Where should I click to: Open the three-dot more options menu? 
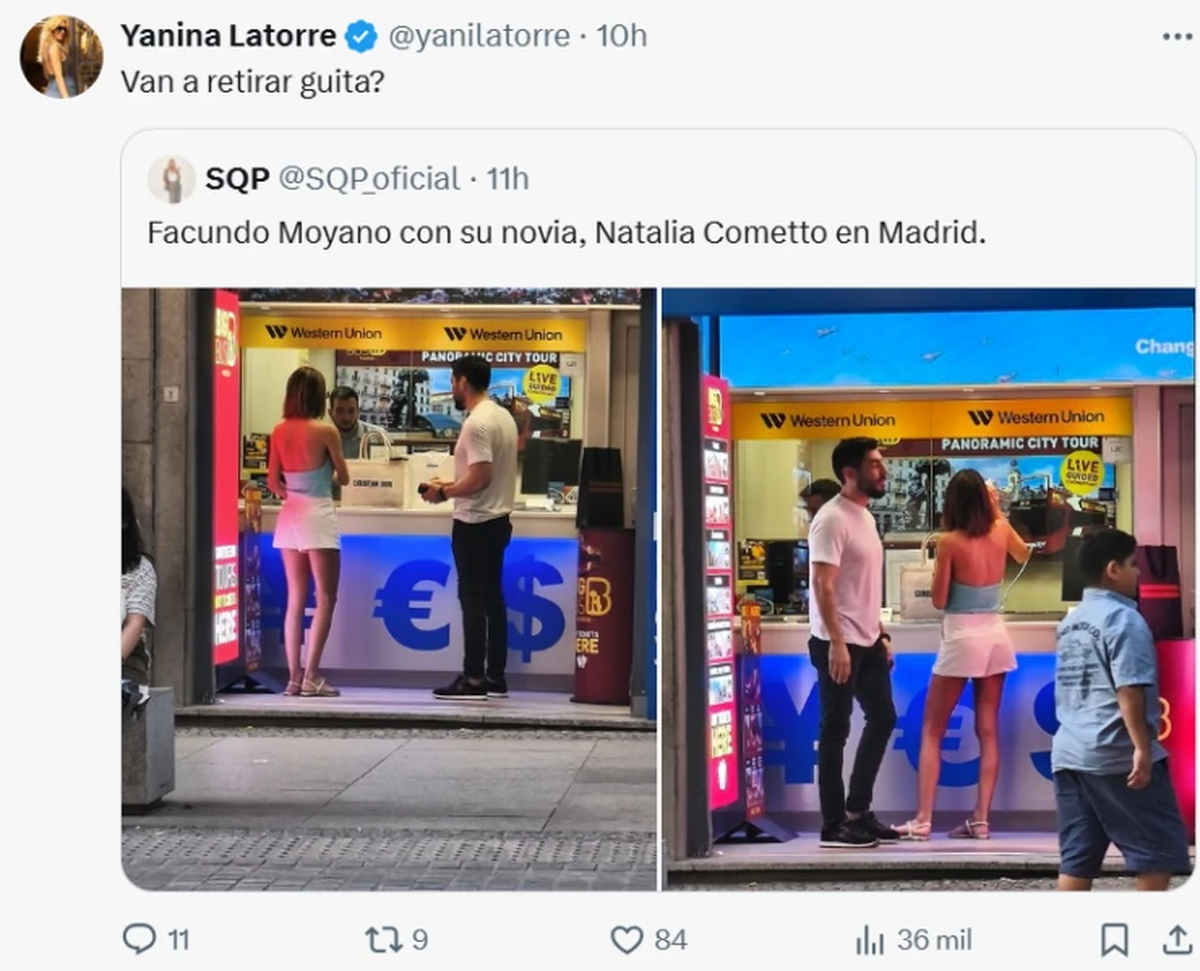1177,36
